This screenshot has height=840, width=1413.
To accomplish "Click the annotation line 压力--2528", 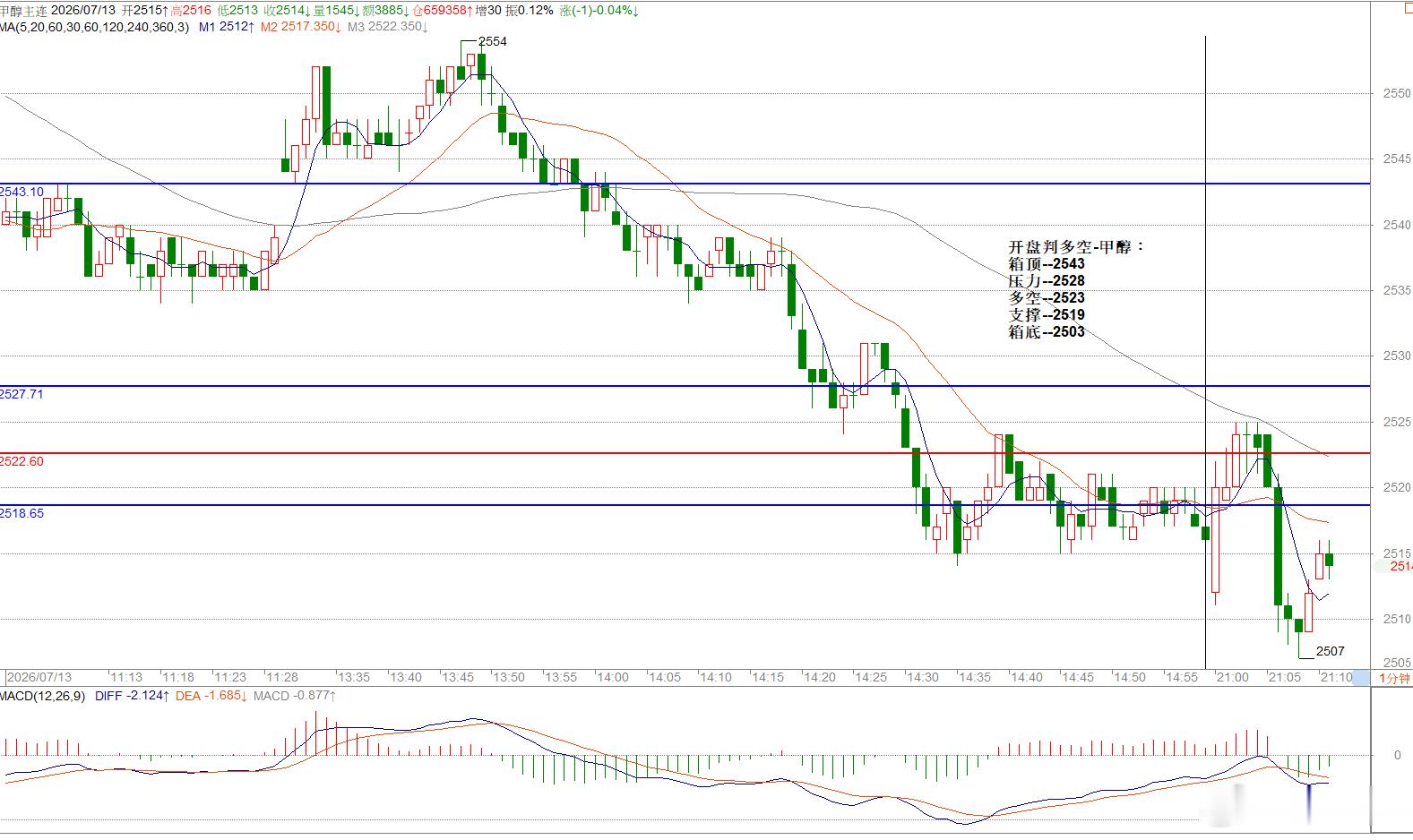I will coord(1047,280).
